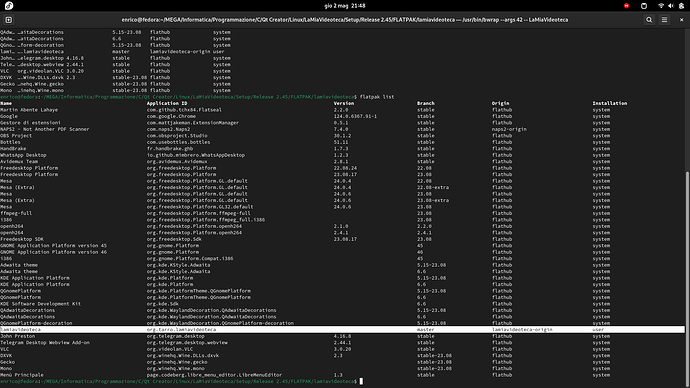This screenshot has width=690, height=388.
Task: Open the clock showing gio 2 mag 21:48
Action: pyautogui.click(x=345, y=6)
